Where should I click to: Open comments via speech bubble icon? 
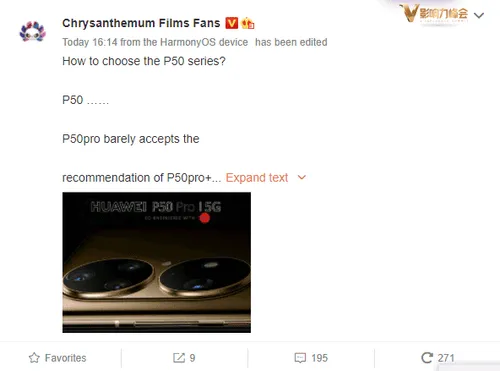click(300, 358)
